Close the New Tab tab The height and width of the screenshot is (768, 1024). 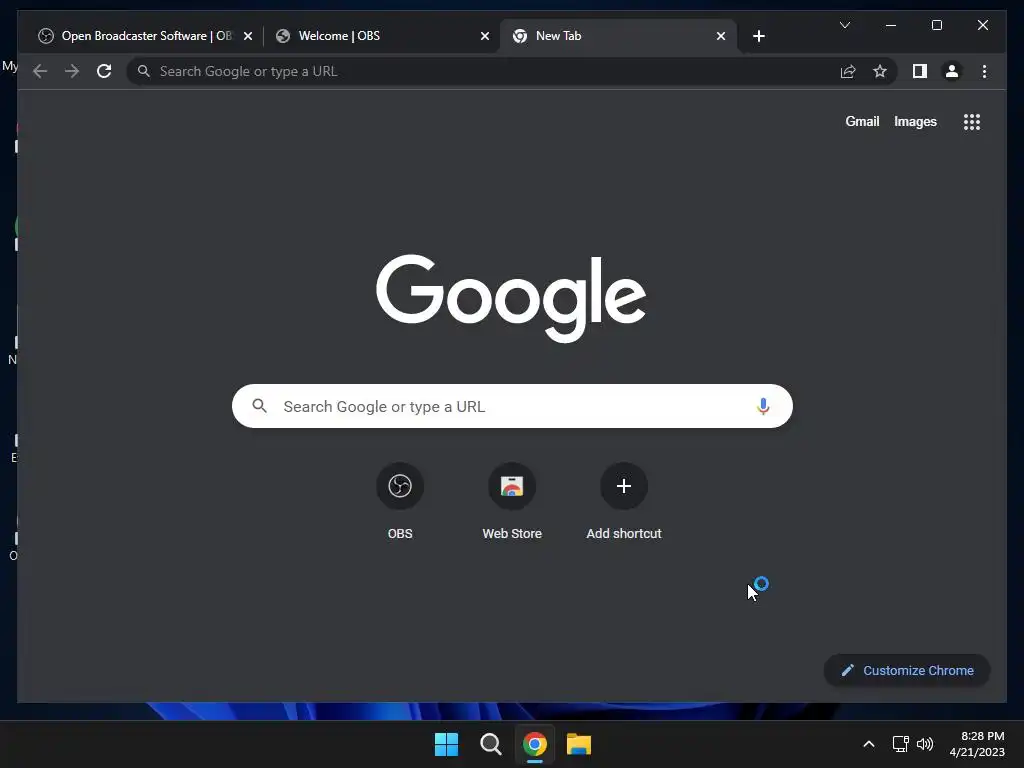(x=720, y=36)
